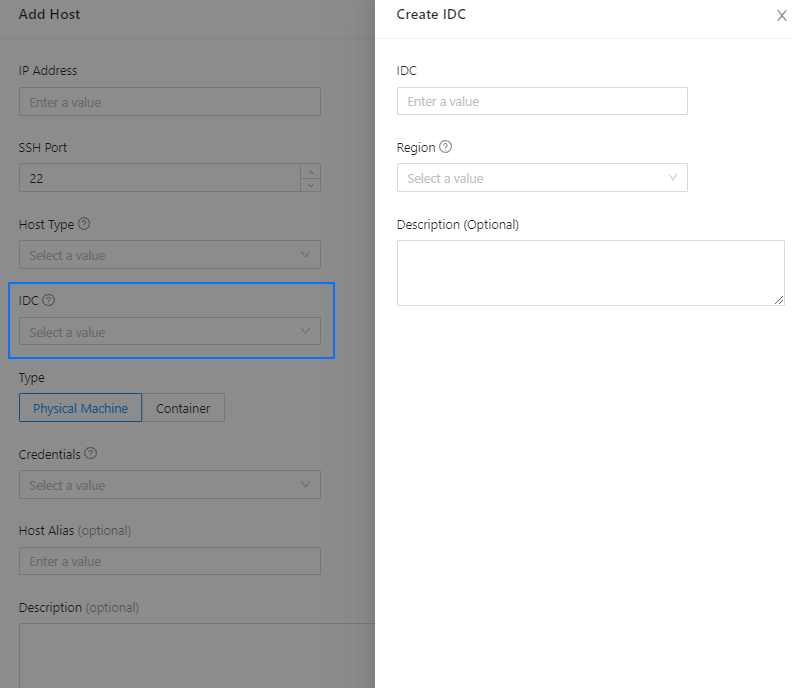Image resolution: width=792 pixels, height=688 pixels.
Task: Focus the SSH Port number field
Action: click(x=160, y=178)
